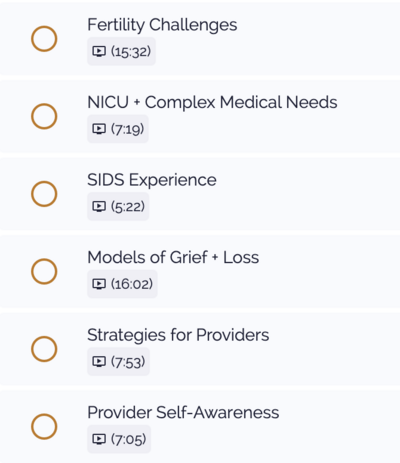Toggle completion circle for SIDS Experience
The height and width of the screenshot is (463, 400).
44,194
